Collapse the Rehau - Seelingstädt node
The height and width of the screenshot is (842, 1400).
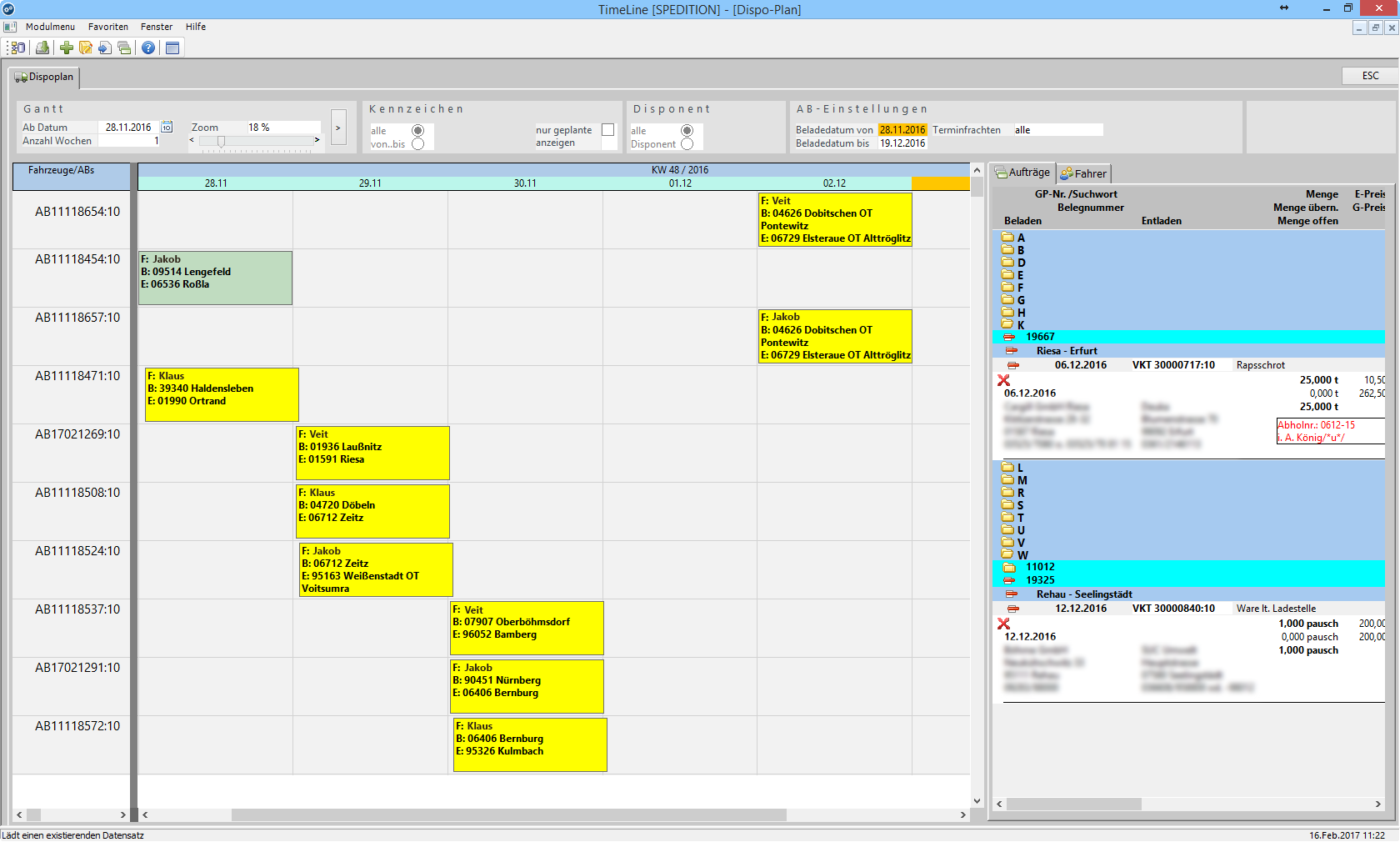click(1012, 594)
